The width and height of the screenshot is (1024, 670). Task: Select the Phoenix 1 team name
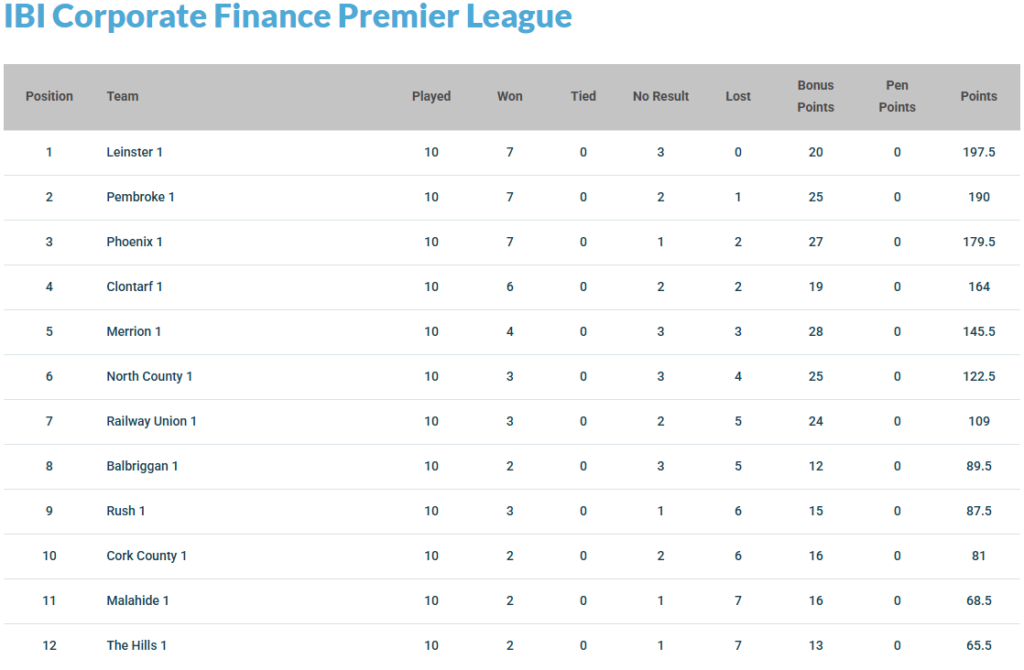click(x=134, y=242)
